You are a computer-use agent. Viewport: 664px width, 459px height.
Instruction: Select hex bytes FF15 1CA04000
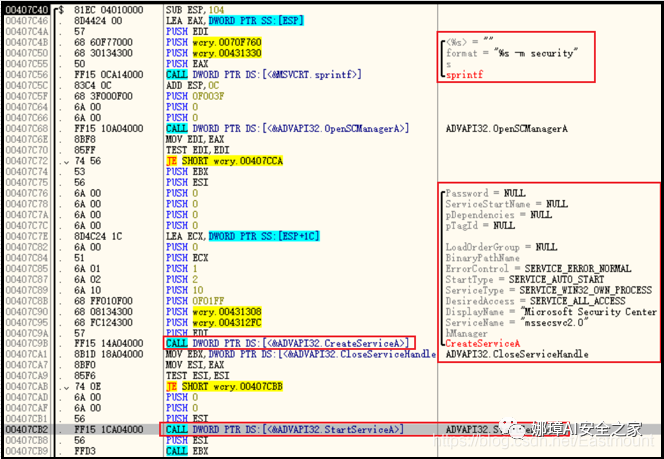point(108,429)
